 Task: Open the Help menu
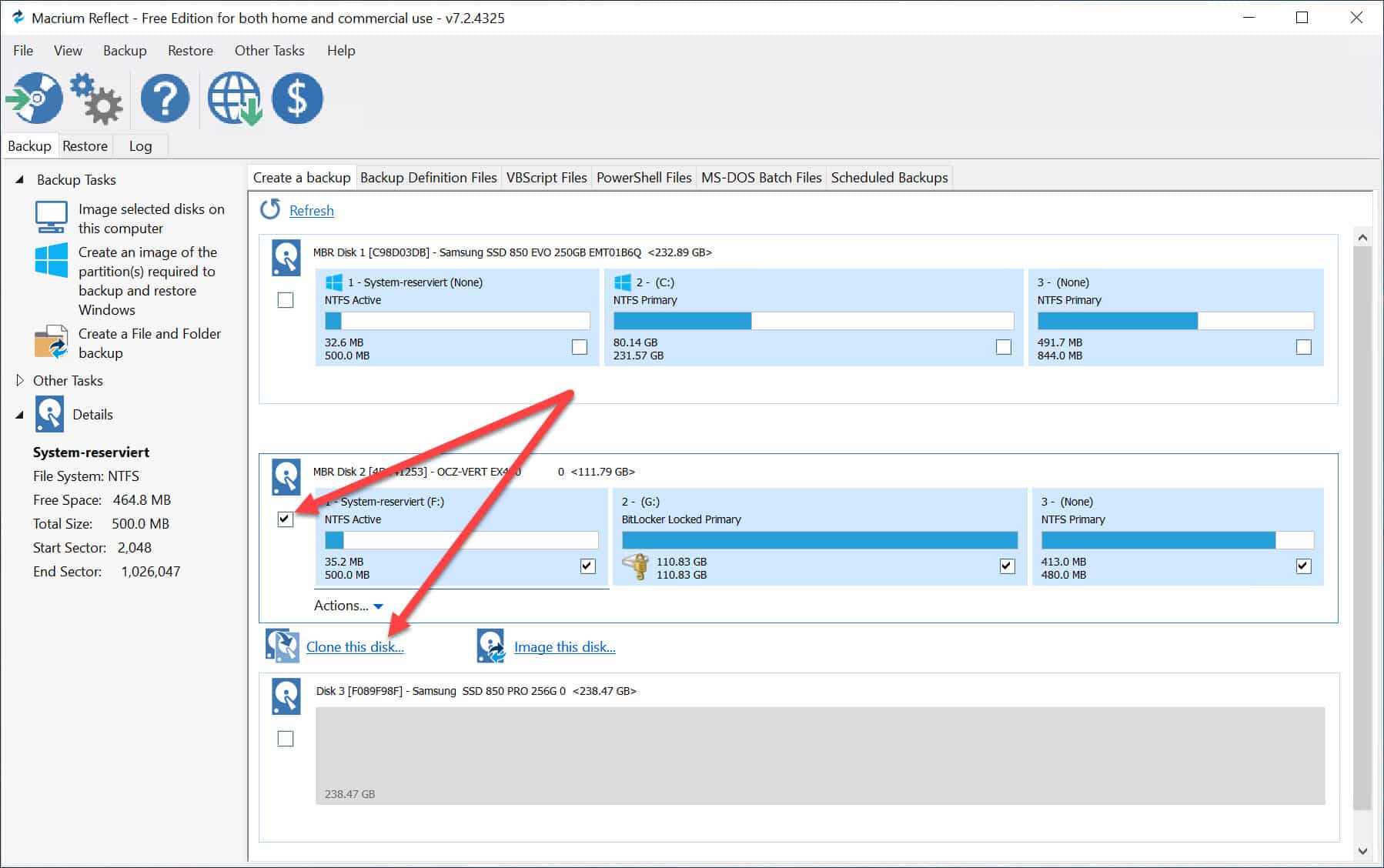[x=341, y=51]
